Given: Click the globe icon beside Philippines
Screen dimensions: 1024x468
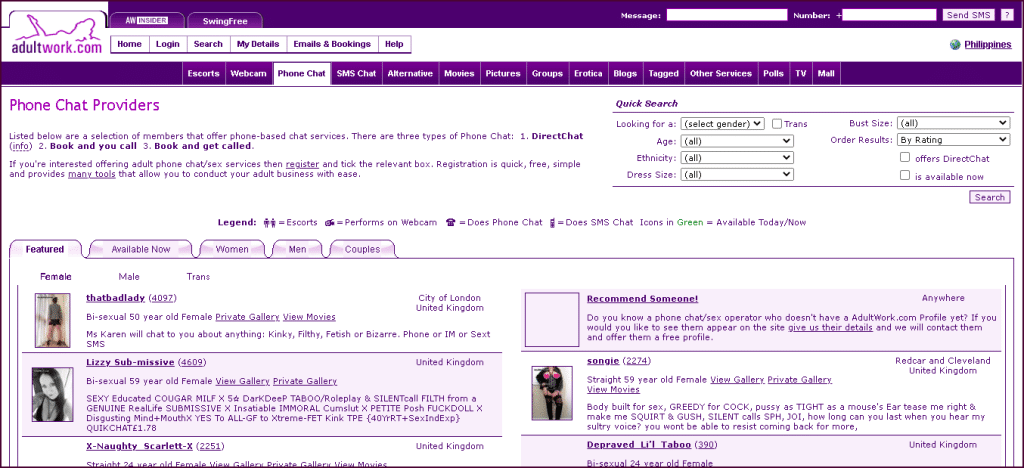Looking at the screenshot, I should click(955, 44).
